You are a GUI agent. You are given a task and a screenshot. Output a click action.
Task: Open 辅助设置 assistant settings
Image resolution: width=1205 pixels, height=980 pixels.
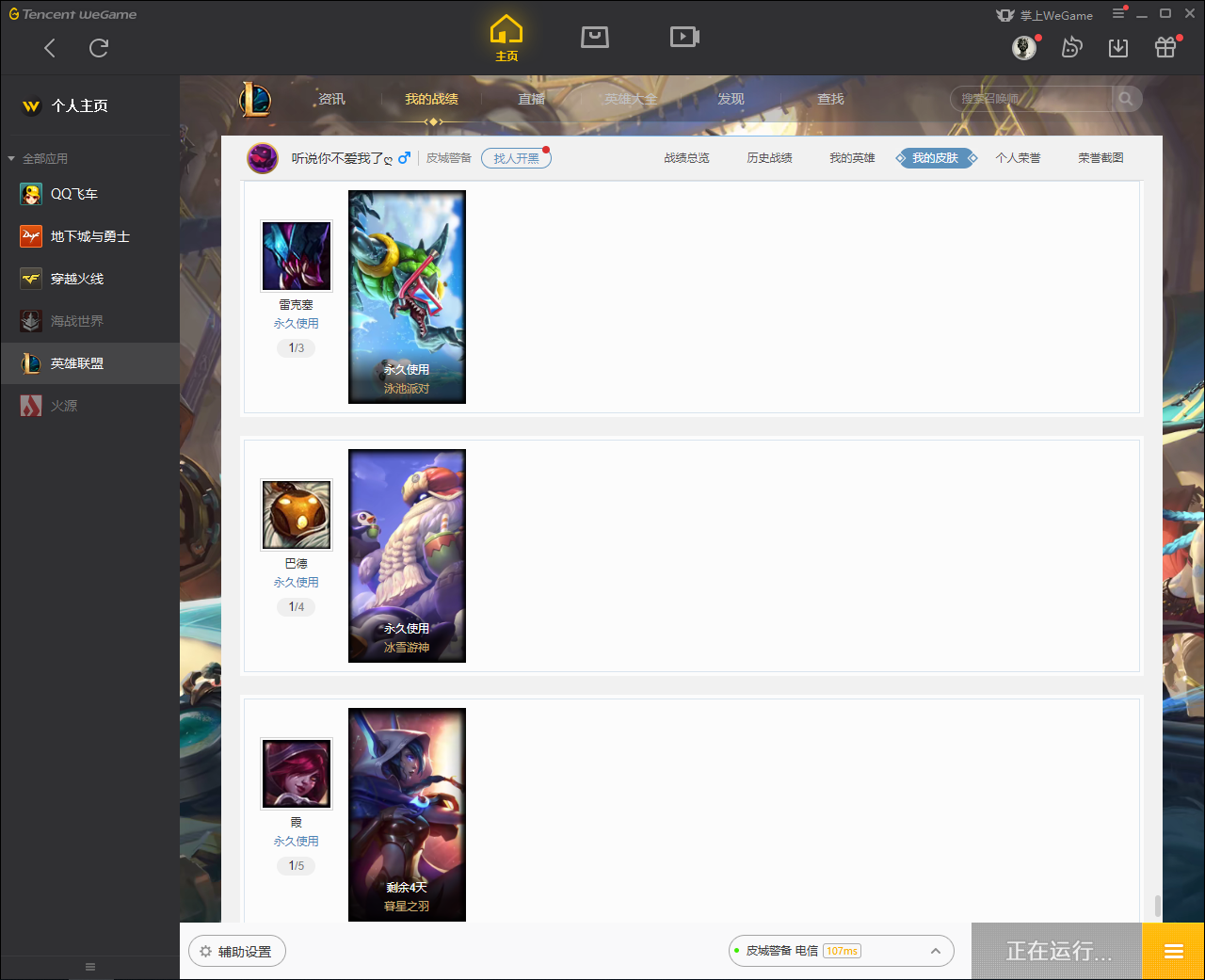[x=237, y=952]
